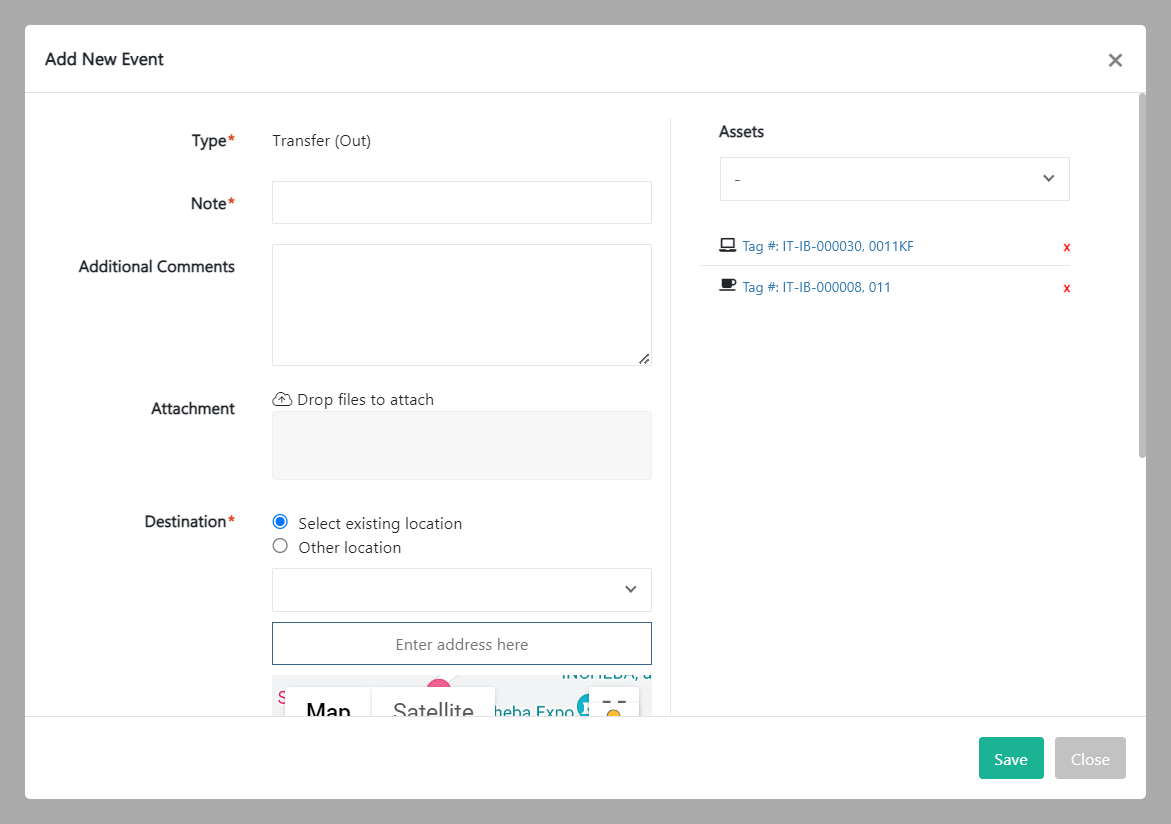The height and width of the screenshot is (824, 1171).
Task: Switch to the Map view tab
Action: coord(328,705)
